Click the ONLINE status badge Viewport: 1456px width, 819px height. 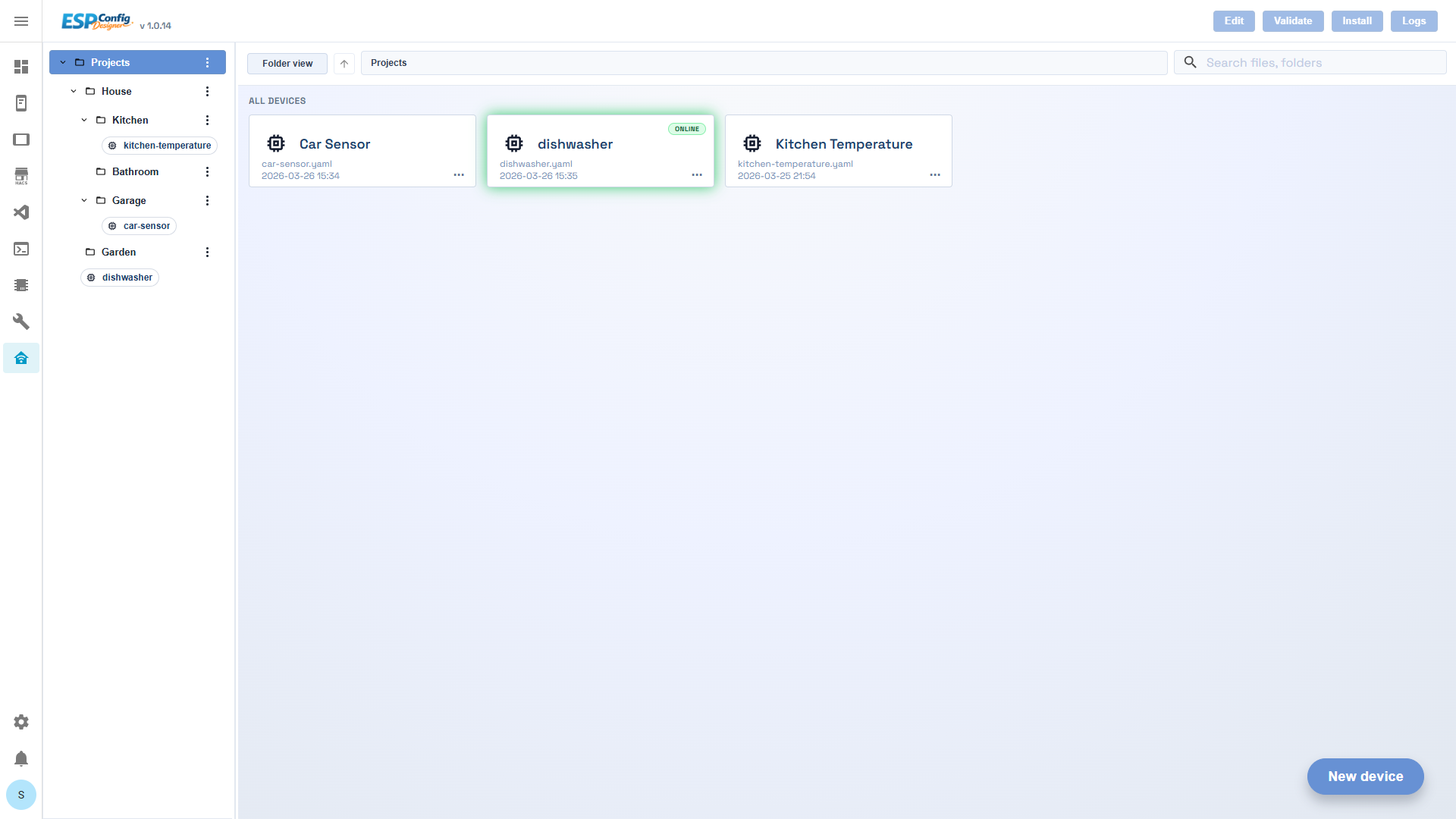687,129
